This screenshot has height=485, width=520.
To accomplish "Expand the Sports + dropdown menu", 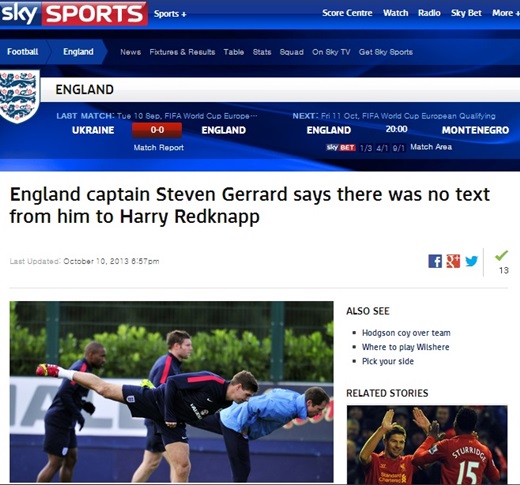I will point(170,14).
